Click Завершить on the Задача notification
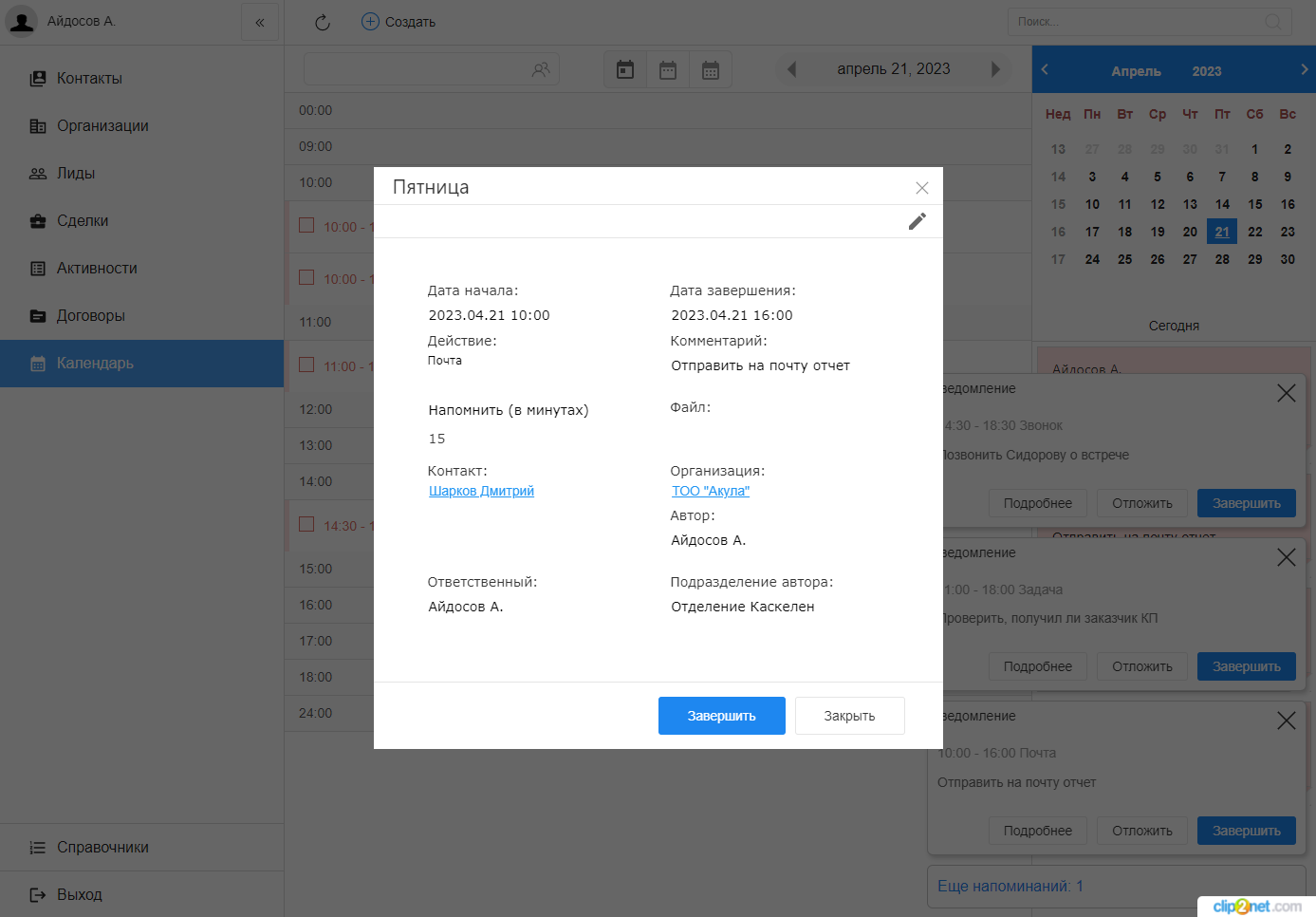The height and width of the screenshot is (917, 1316). 1247,666
